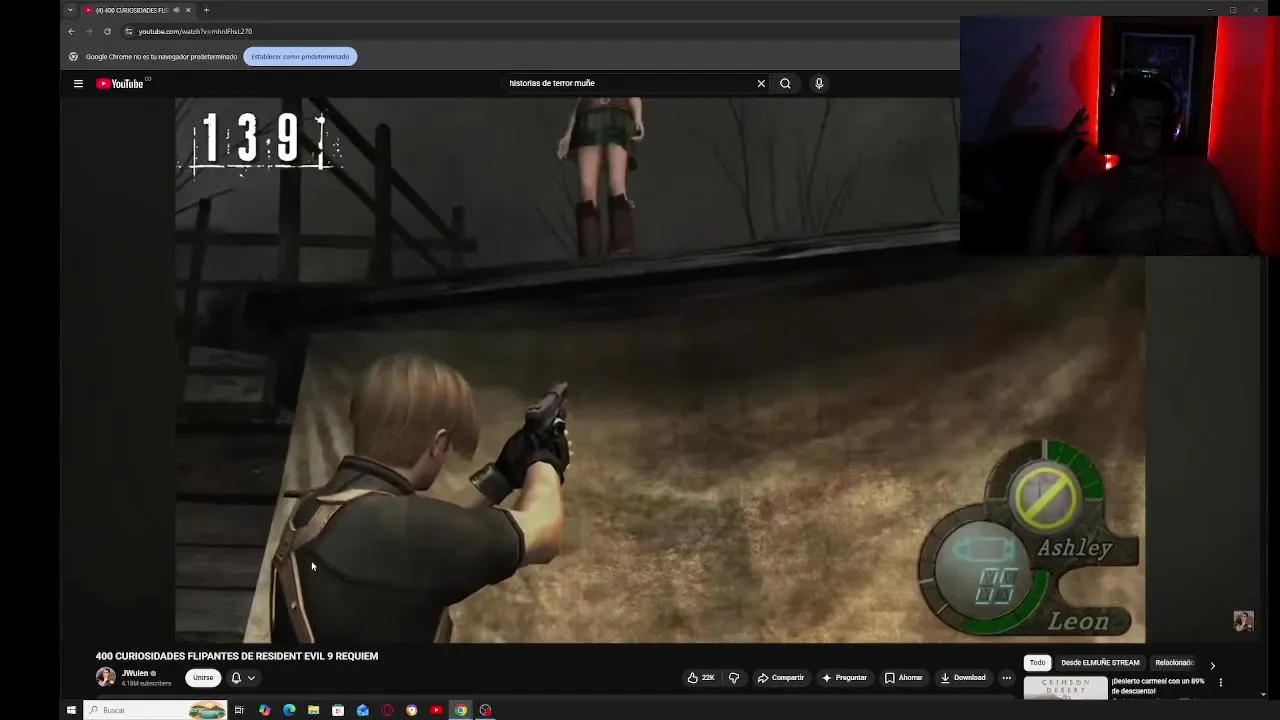
Task: Go to the YouTube home logo
Action: tap(120, 84)
